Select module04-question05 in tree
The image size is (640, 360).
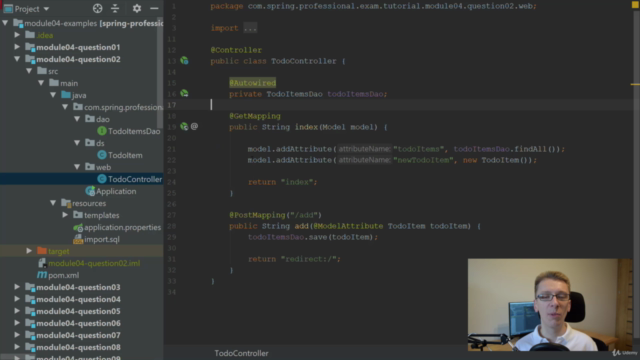coord(78,311)
